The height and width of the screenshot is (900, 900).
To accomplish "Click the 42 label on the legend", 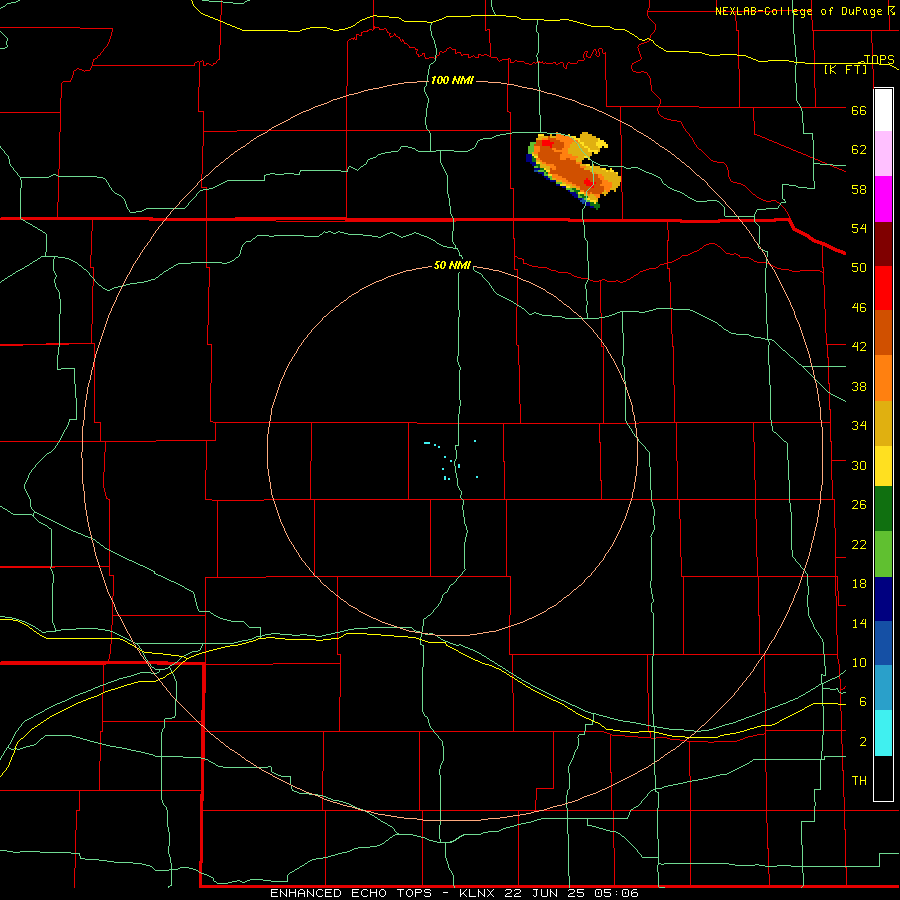I will pos(859,346).
